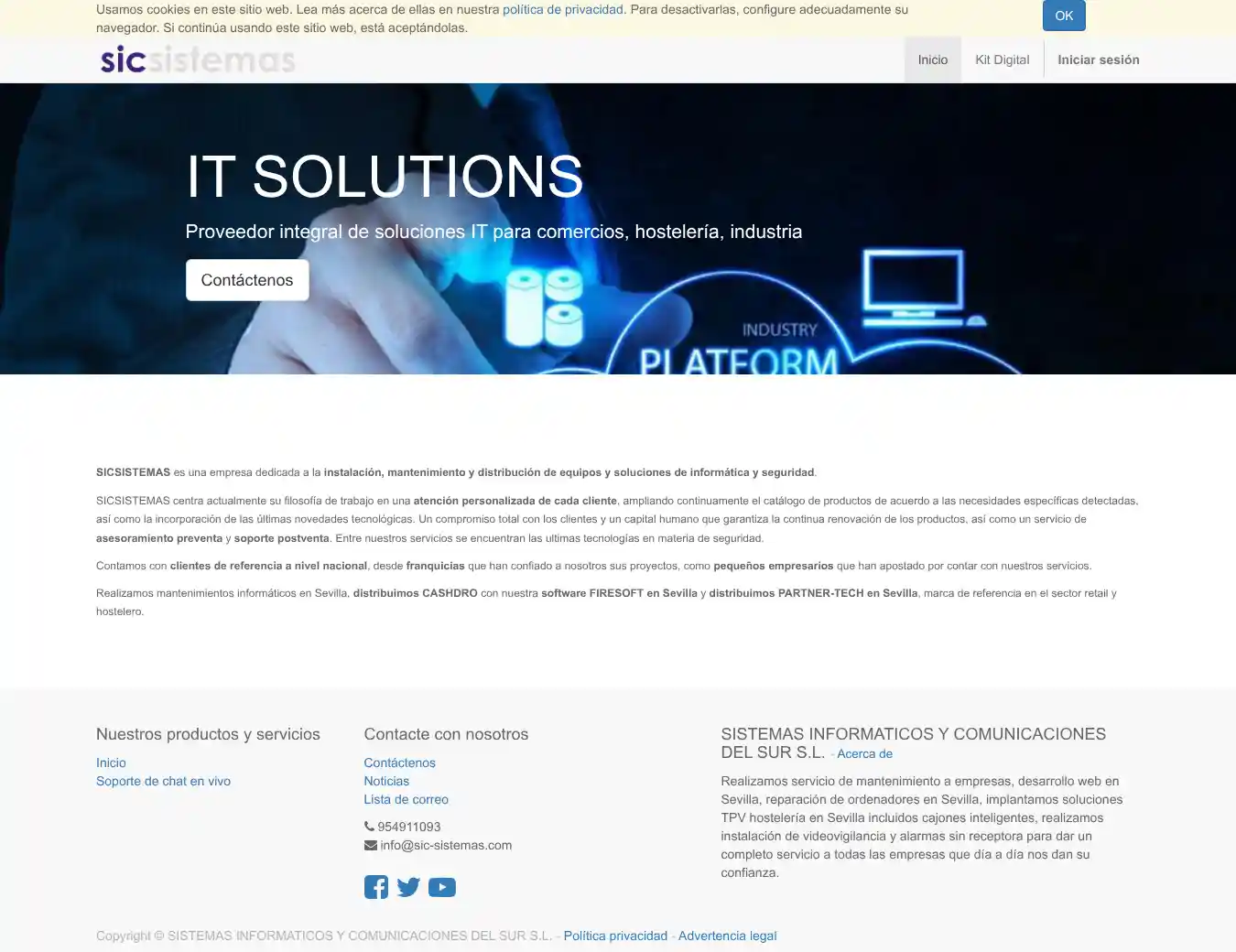Screen dimensions: 1236x952
Task: Click the phone icon beside 954911093
Action: pos(369,827)
